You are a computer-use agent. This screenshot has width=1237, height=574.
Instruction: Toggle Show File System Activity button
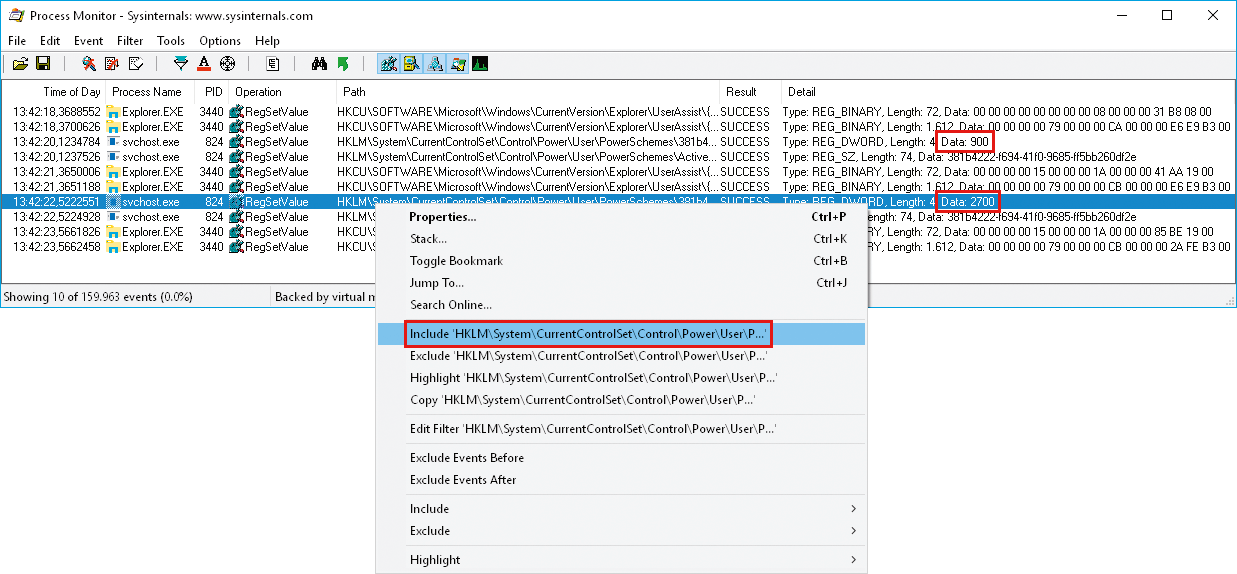pyautogui.click(x=411, y=64)
